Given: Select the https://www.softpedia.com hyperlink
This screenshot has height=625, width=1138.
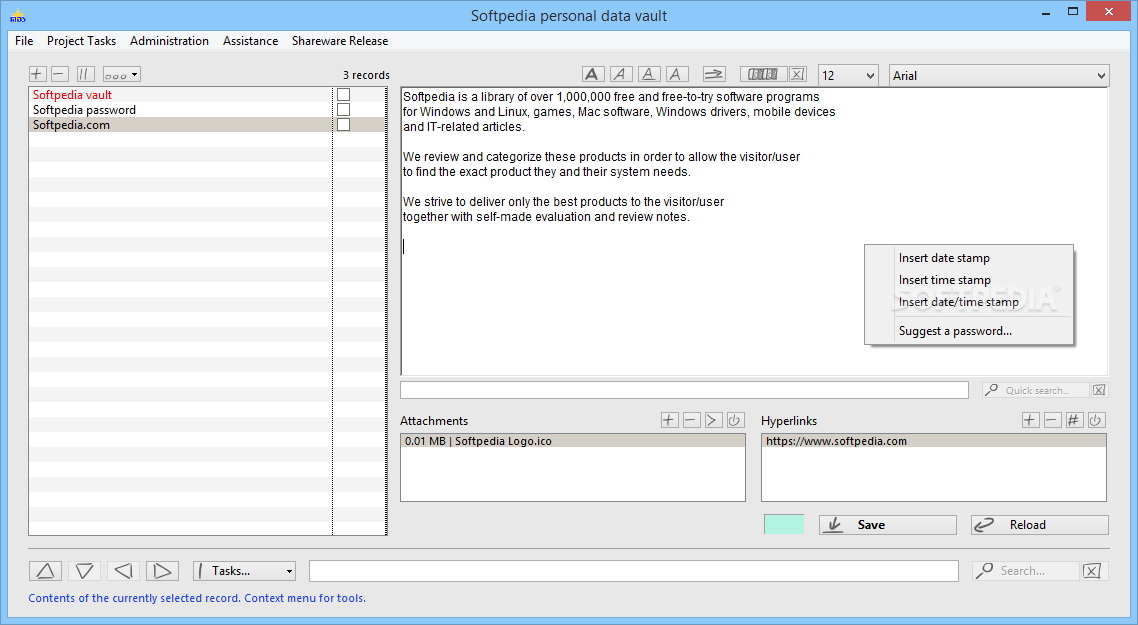Looking at the screenshot, I should (x=934, y=441).
